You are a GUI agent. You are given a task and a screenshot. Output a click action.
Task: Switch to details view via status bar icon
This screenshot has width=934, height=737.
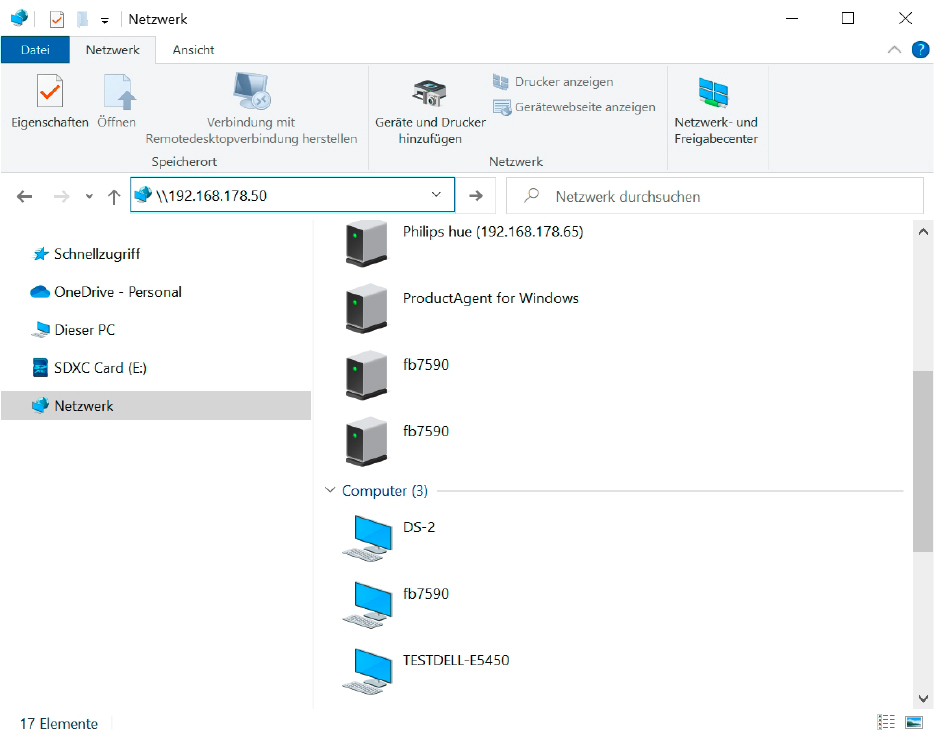click(886, 721)
